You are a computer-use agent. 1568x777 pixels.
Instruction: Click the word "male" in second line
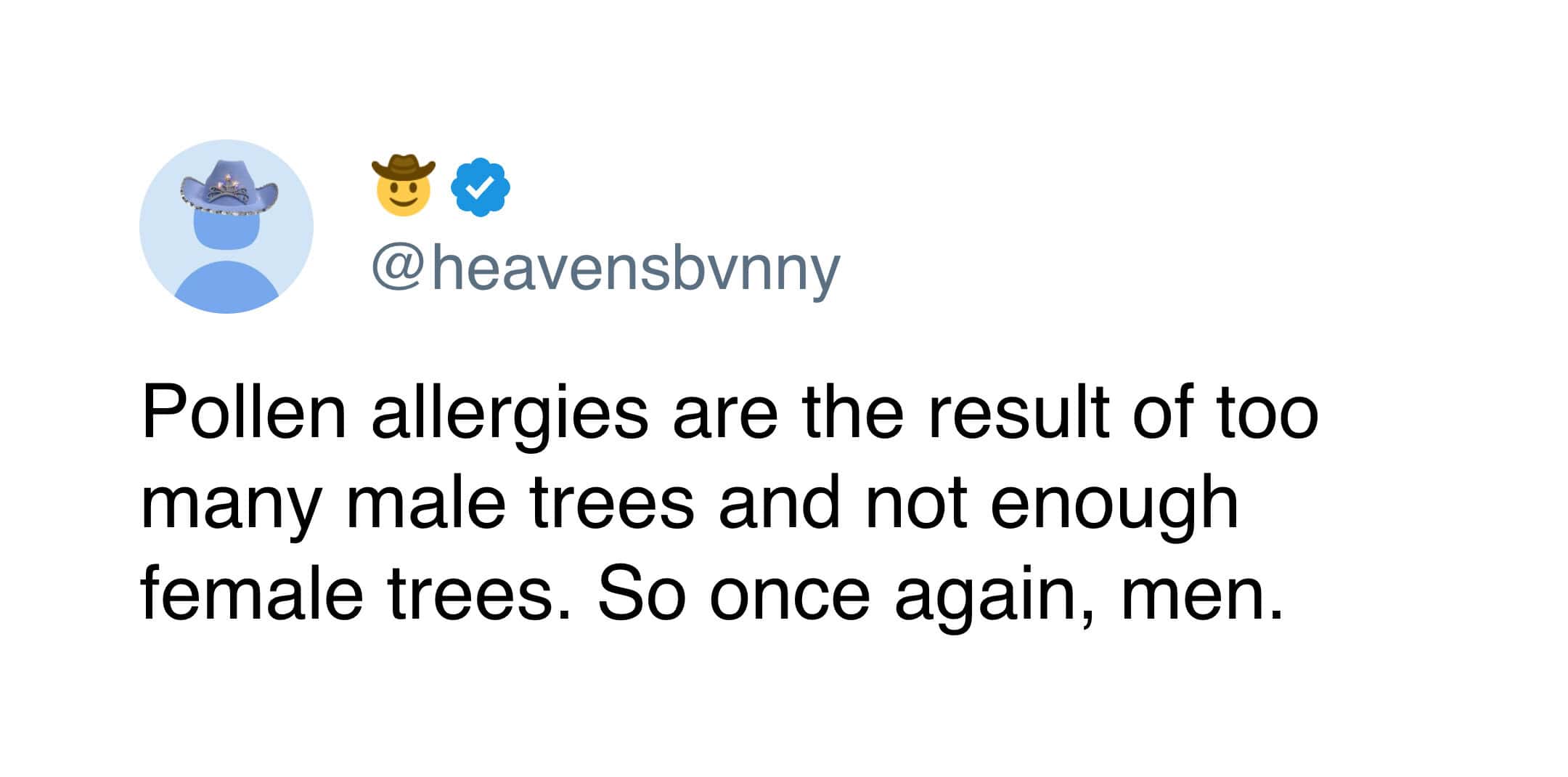pos(426,503)
